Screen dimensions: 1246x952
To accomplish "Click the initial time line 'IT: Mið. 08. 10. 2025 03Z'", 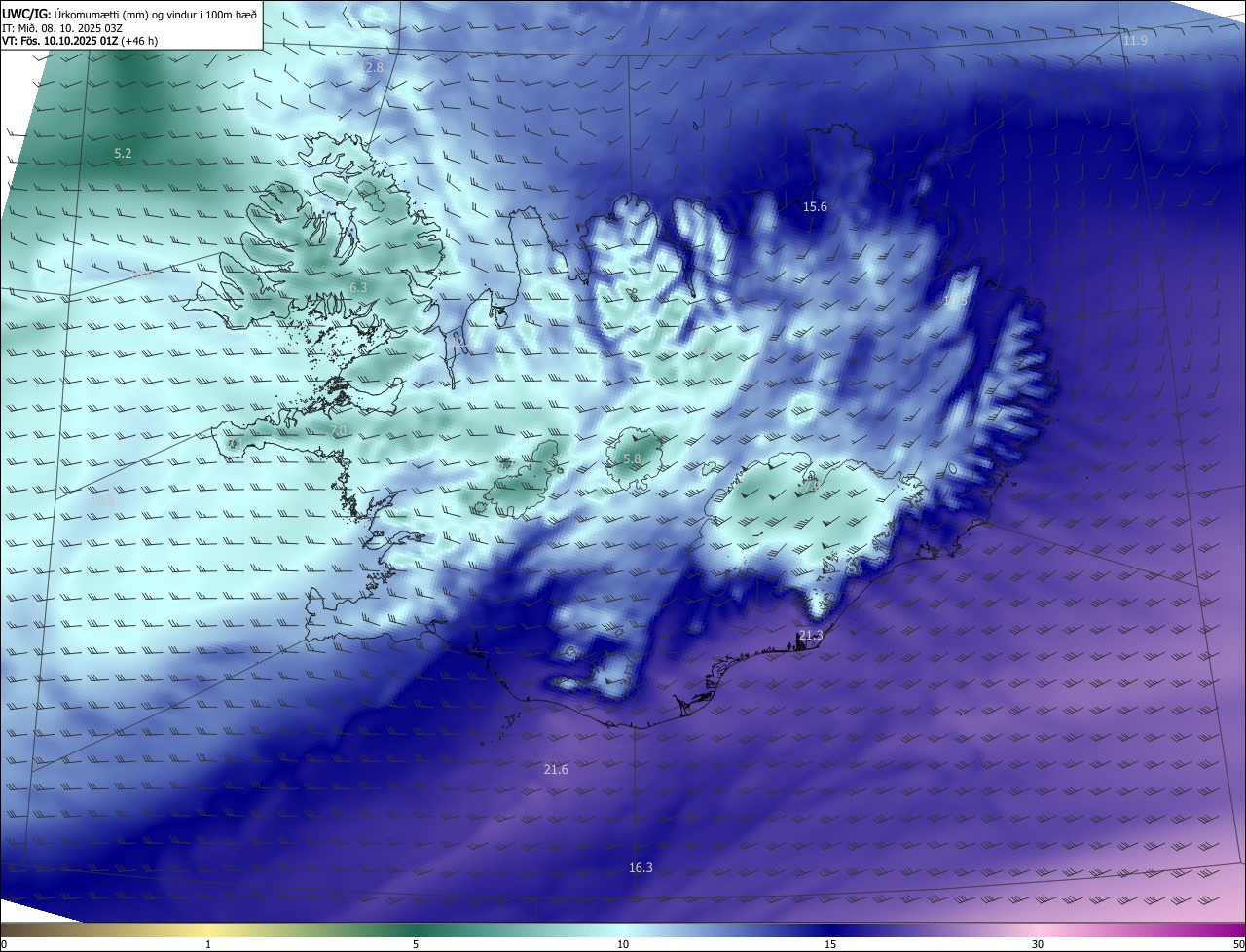I will (x=61, y=28).
